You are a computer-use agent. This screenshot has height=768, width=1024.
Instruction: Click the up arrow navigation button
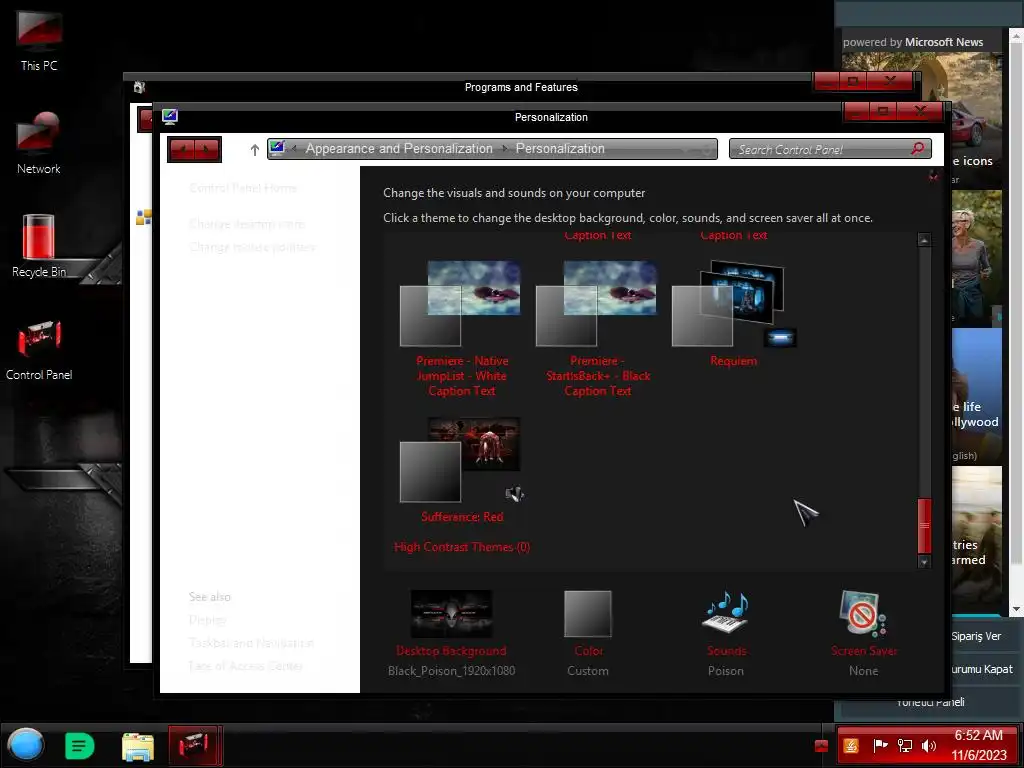pos(255,150)
